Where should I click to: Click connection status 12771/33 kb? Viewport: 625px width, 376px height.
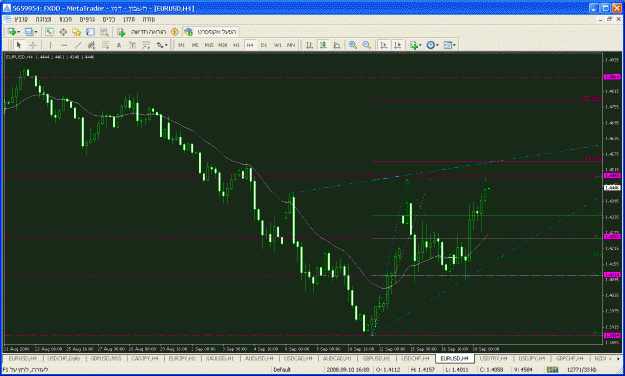click(581, 370)
